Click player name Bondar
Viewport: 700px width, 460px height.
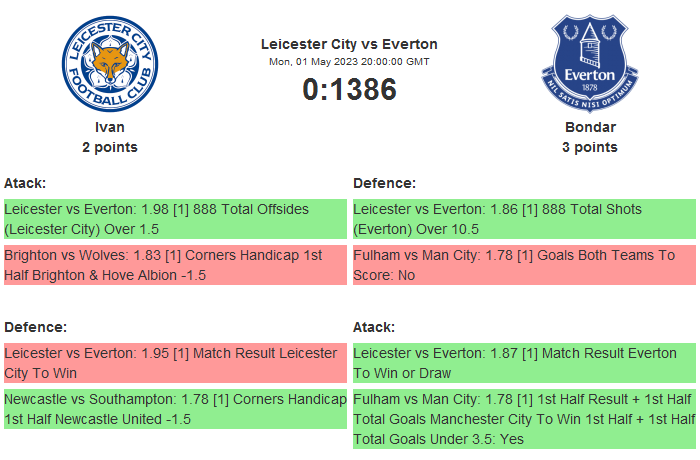(x=590, y=127)
